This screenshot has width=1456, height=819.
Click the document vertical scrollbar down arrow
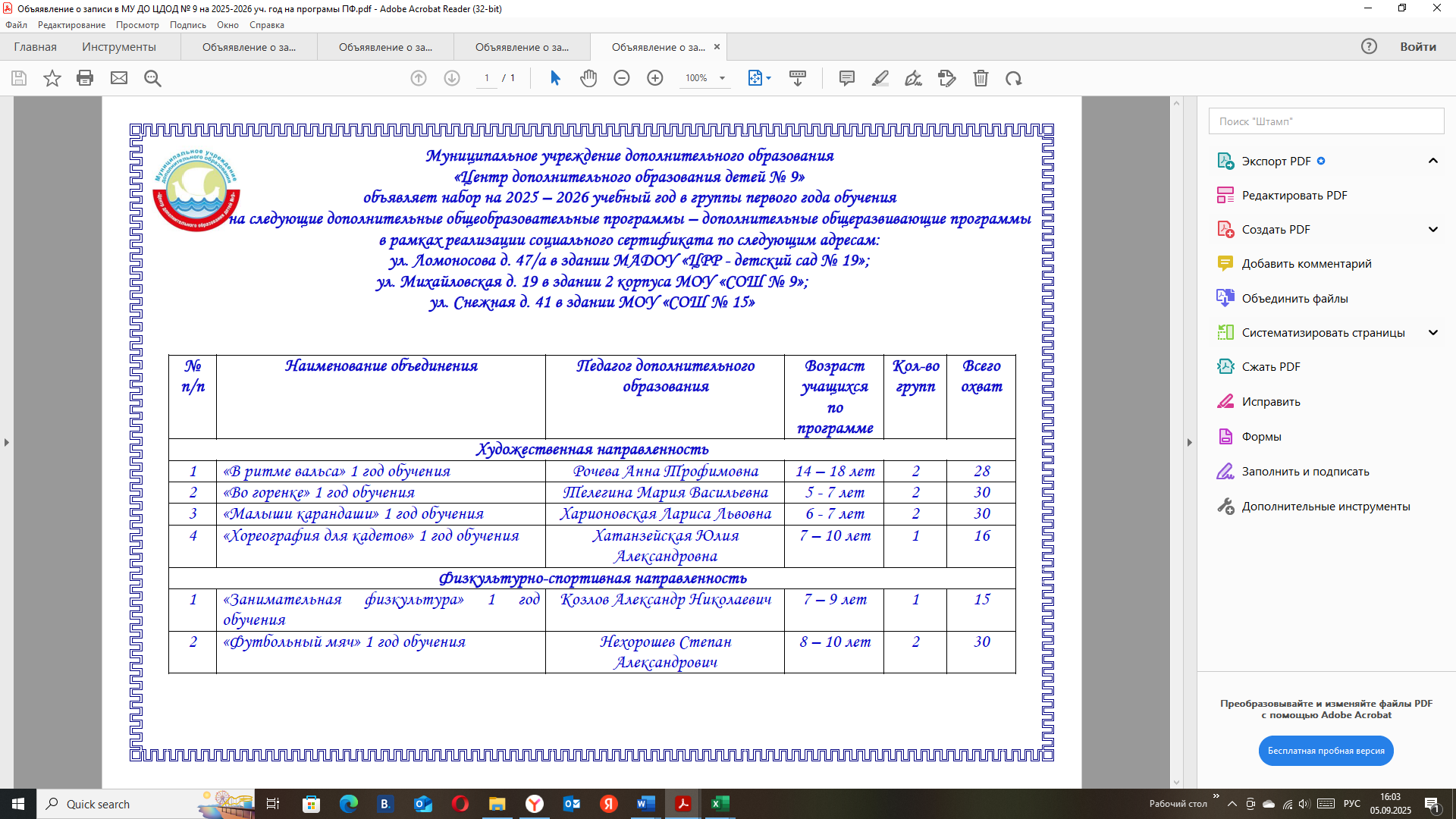pos(1177,783)
